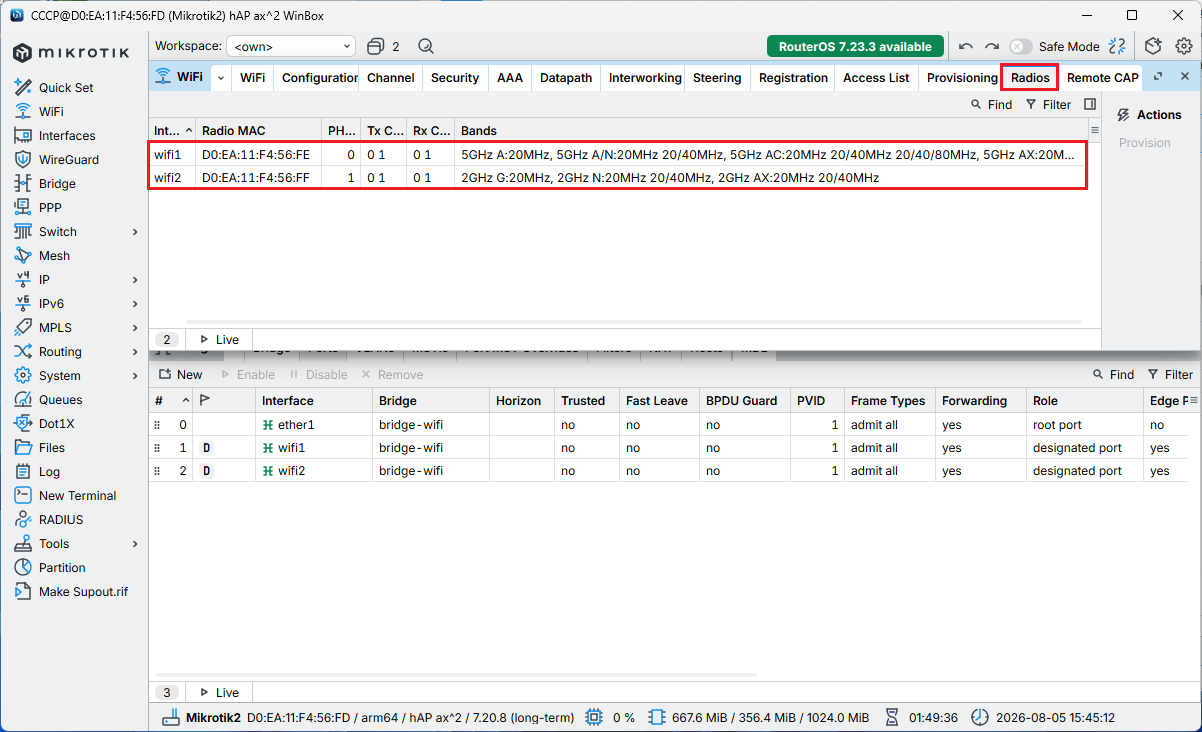Close the WiFi window with the X

pyautogui.click(x=1185, y=77)
